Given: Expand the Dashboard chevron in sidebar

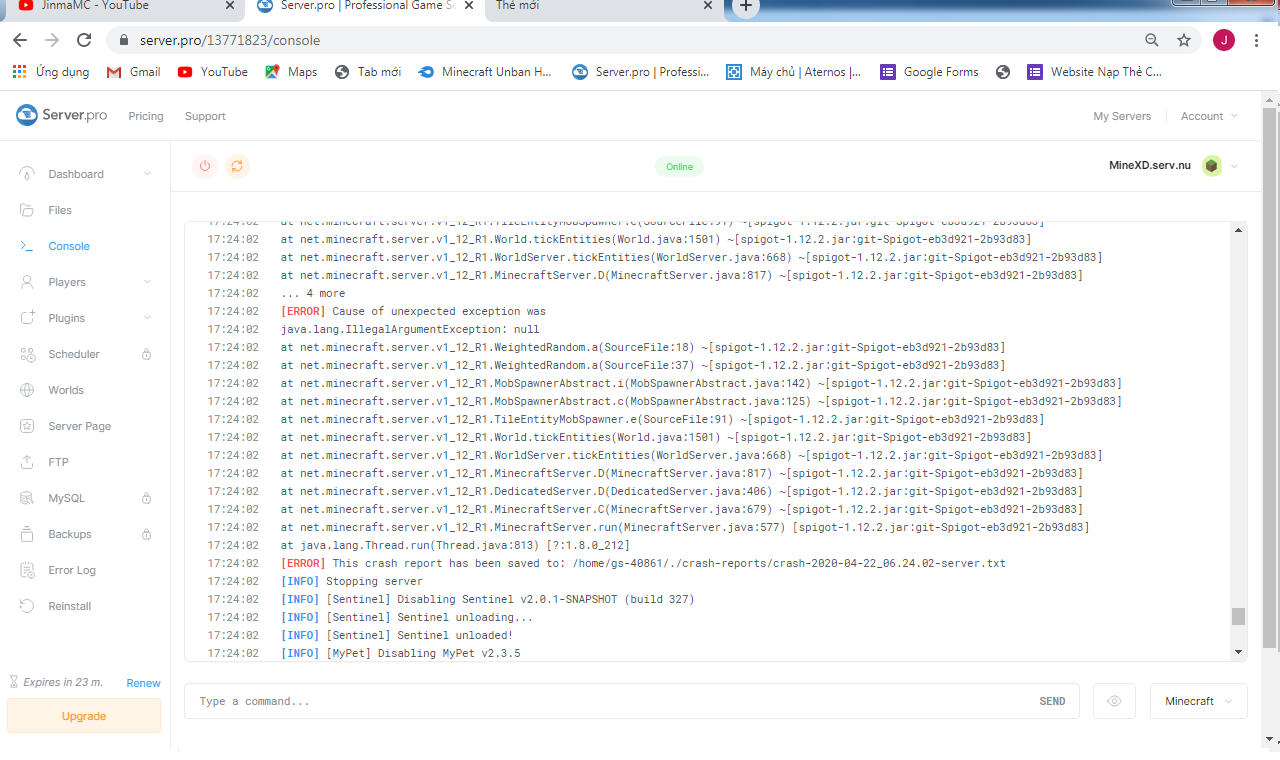Looking at the screenshot, I should [x=147, y=174].
